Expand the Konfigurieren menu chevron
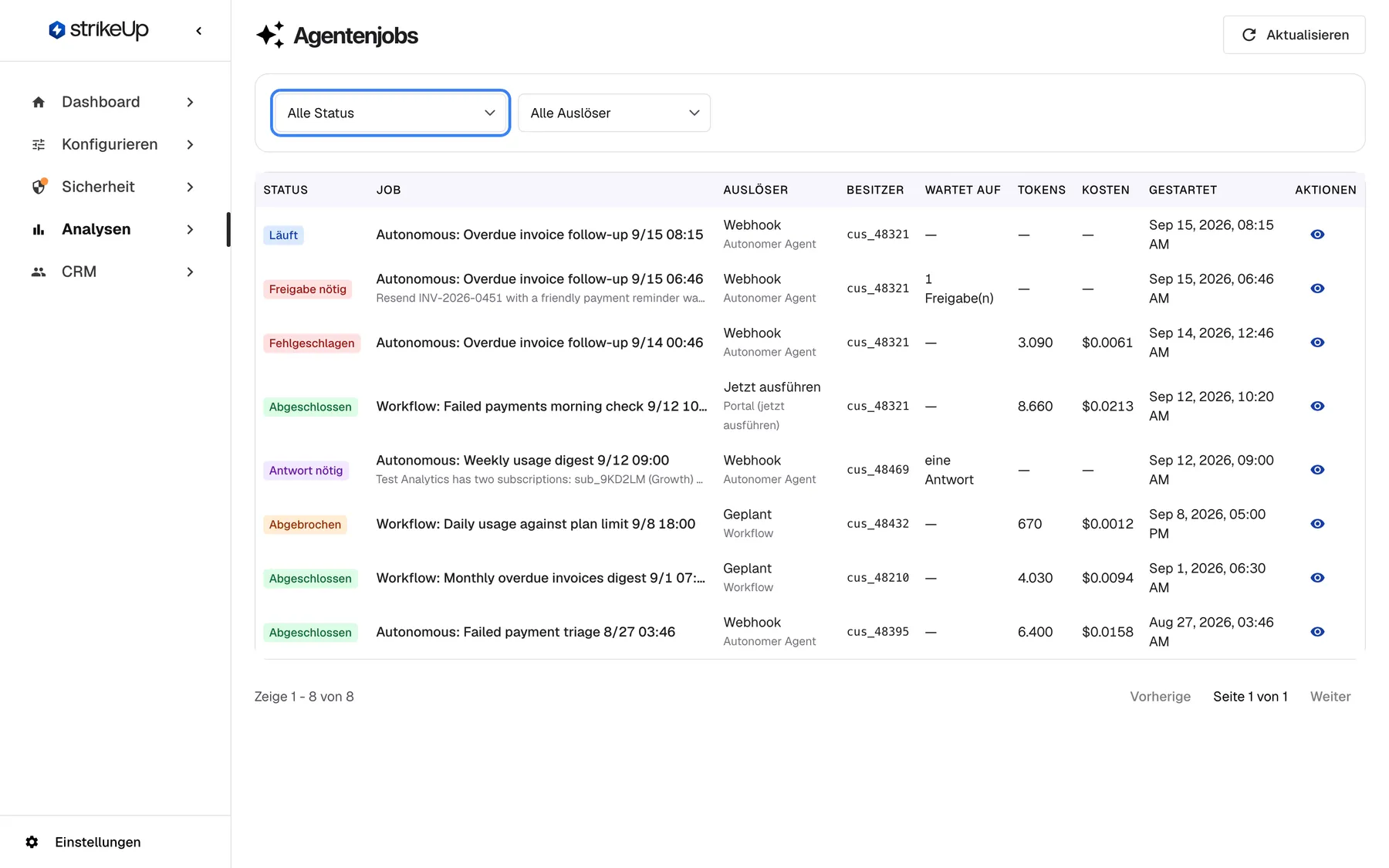The width and height of the screenshot is (1389, 868). [x=190, y=144]
